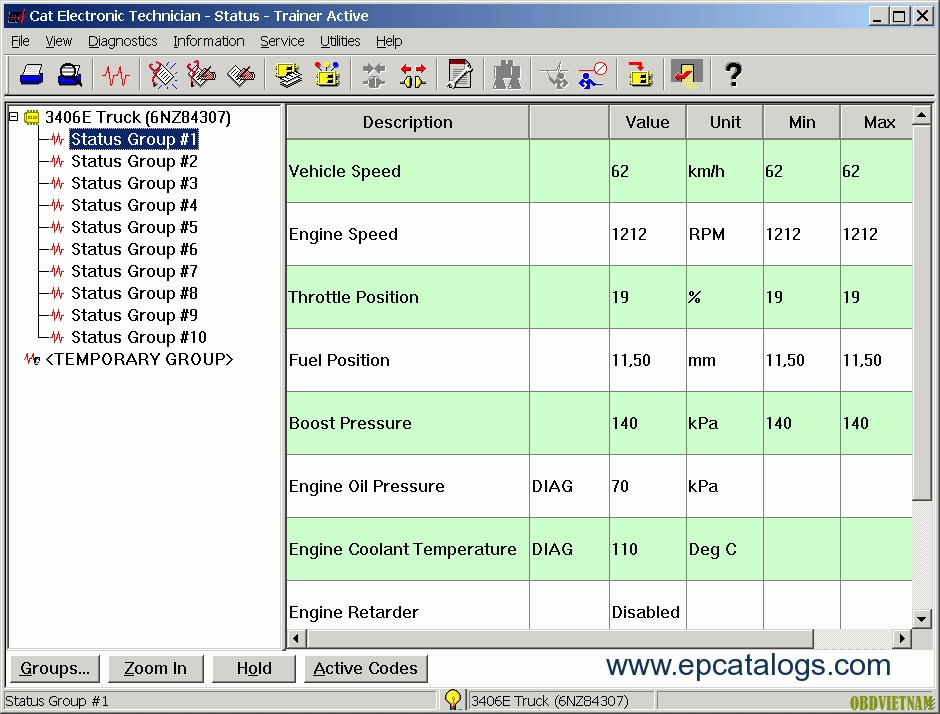Click the Unit column header
940x714 pixels.
point(725,122)
